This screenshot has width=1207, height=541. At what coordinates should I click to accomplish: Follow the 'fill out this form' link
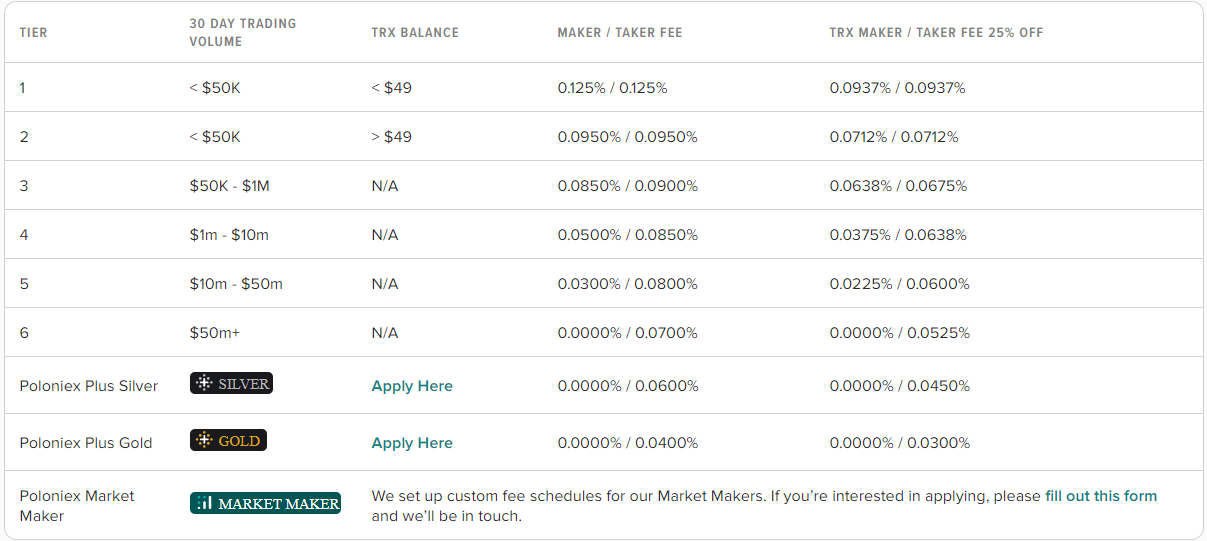[x=1101, y=496]
